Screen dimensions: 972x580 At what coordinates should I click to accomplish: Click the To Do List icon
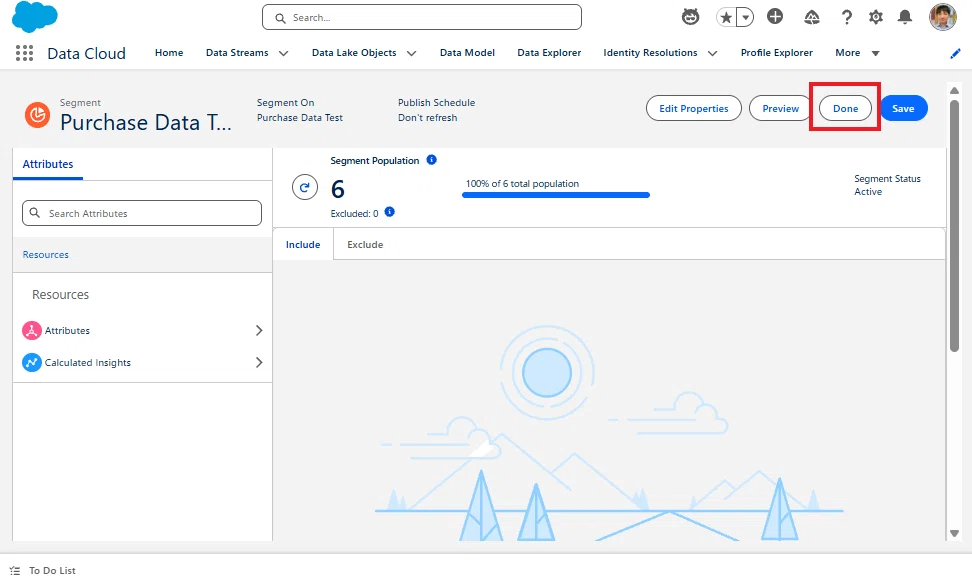(x=15, y=571)
